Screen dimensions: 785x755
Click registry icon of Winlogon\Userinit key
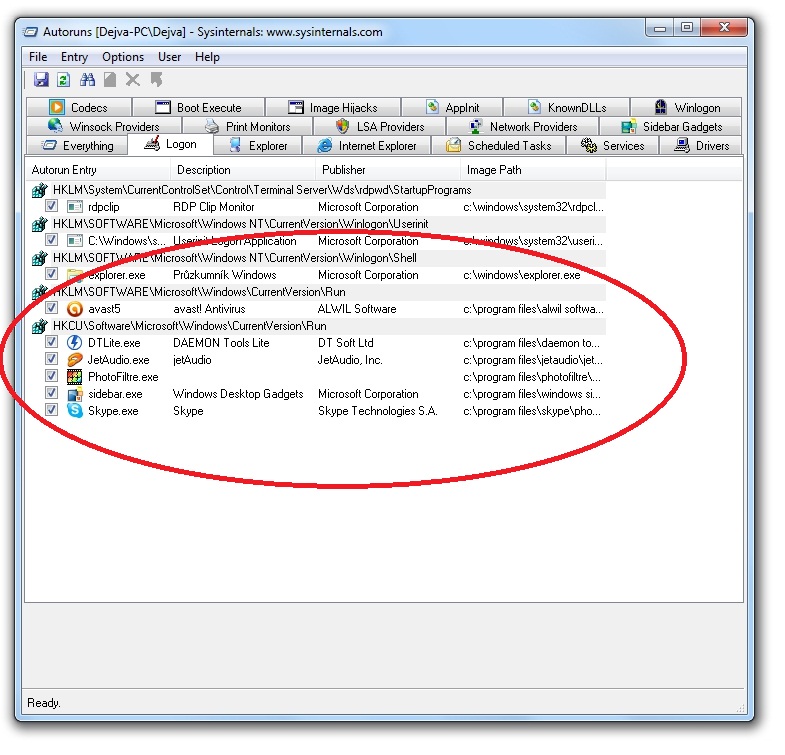click(40, 225)
